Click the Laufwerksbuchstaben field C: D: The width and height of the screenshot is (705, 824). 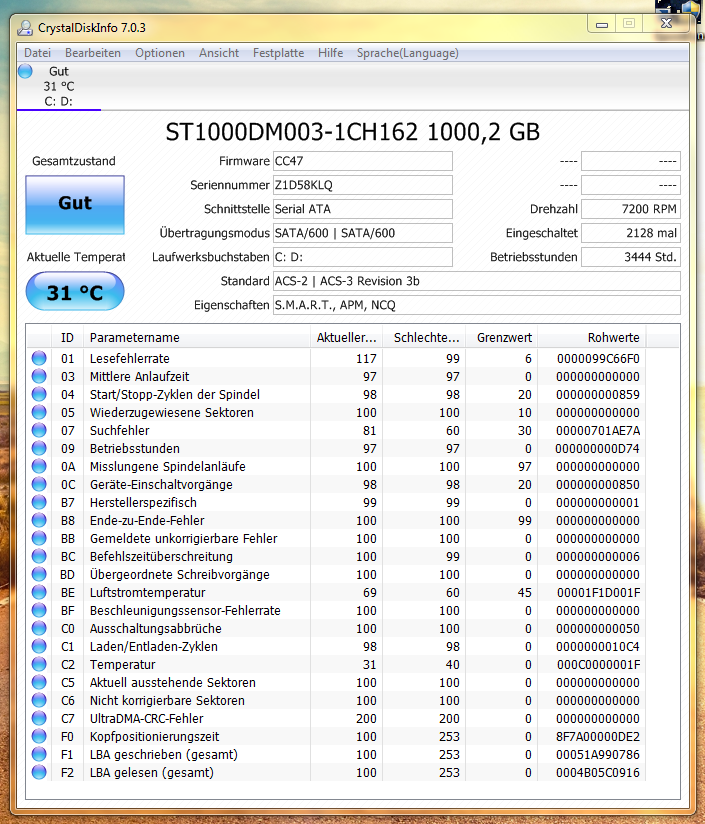(362, 257)
